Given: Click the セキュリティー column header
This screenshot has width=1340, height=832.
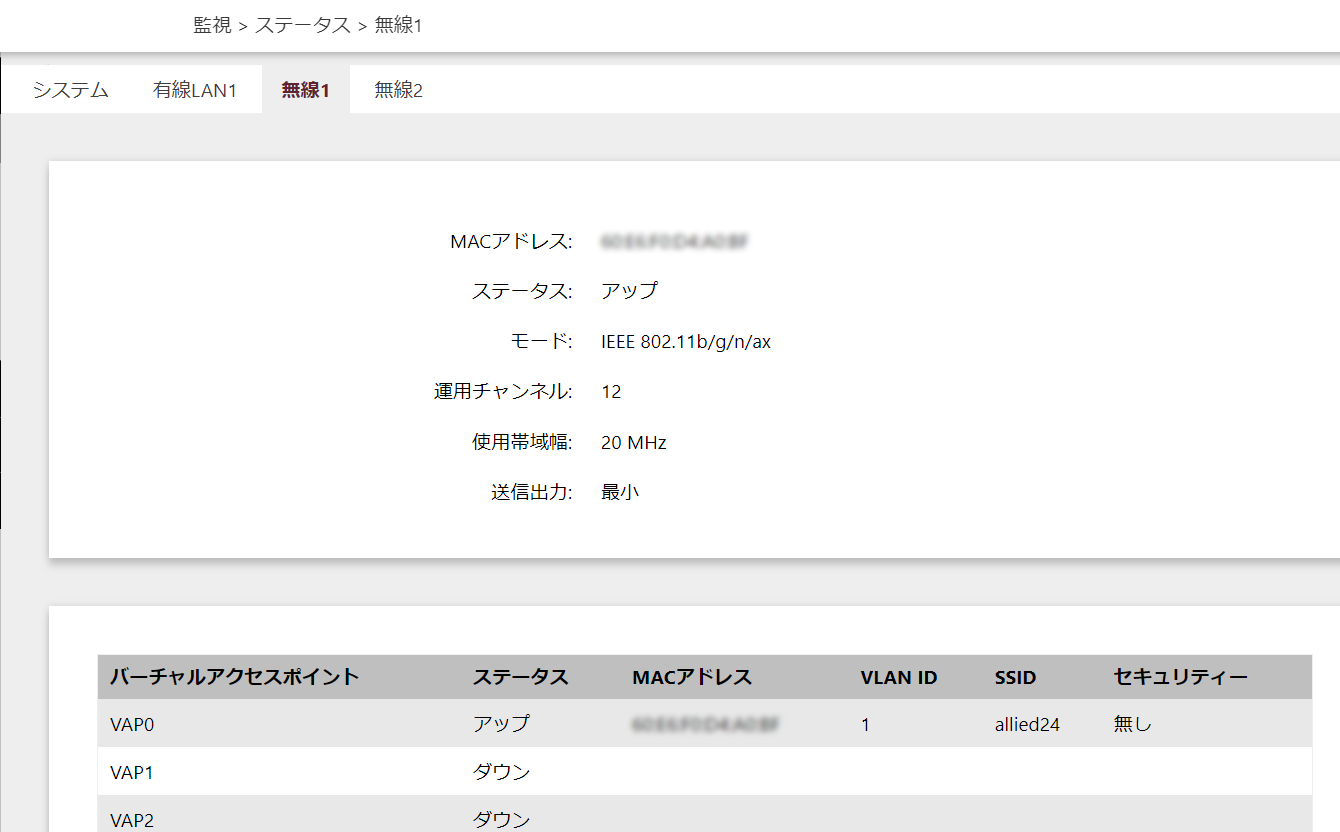Looking at the screenshot, I should (1180, 678).
